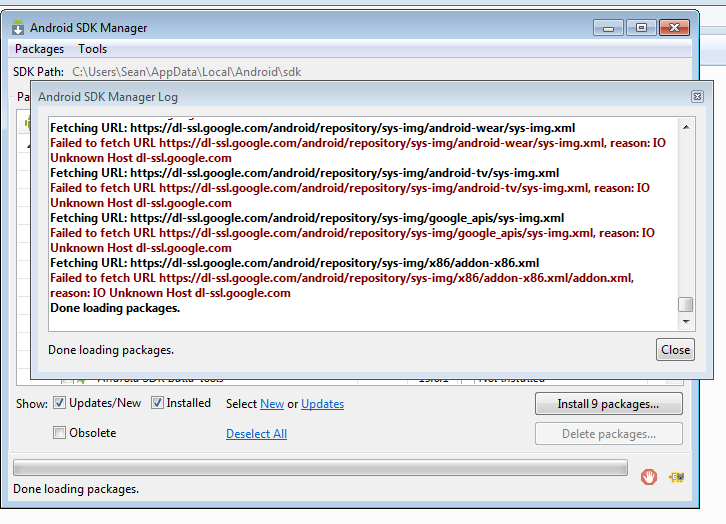
Task: Click the android-tv Failed to fetch error line
Action: tap(350, 195)
